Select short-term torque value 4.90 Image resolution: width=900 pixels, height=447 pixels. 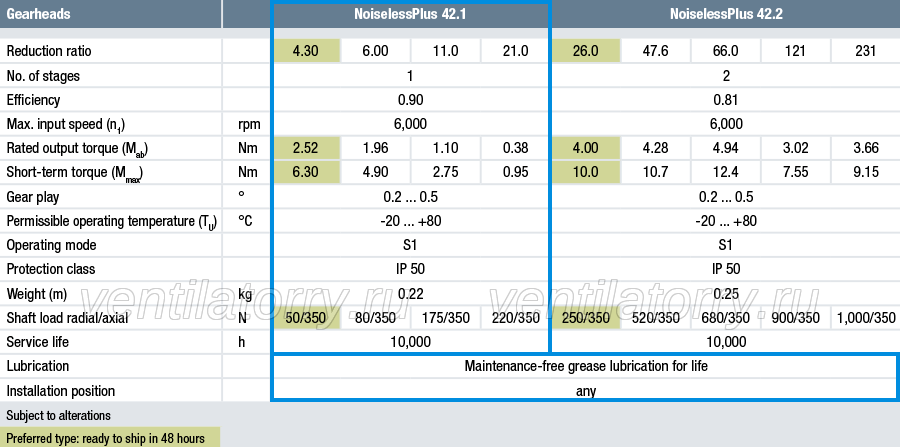[x=375, y=172]
